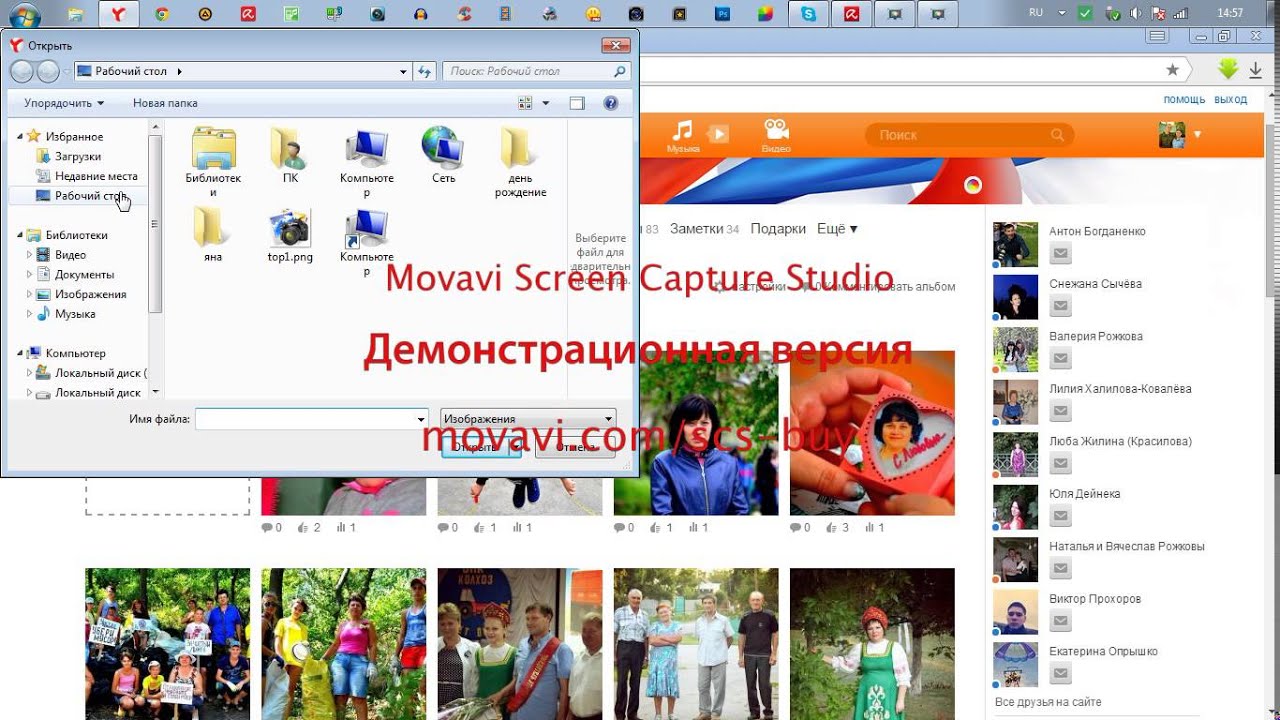Click the green download arrow in browser
1280x720 pixels.
click(x=1228, y=70)
